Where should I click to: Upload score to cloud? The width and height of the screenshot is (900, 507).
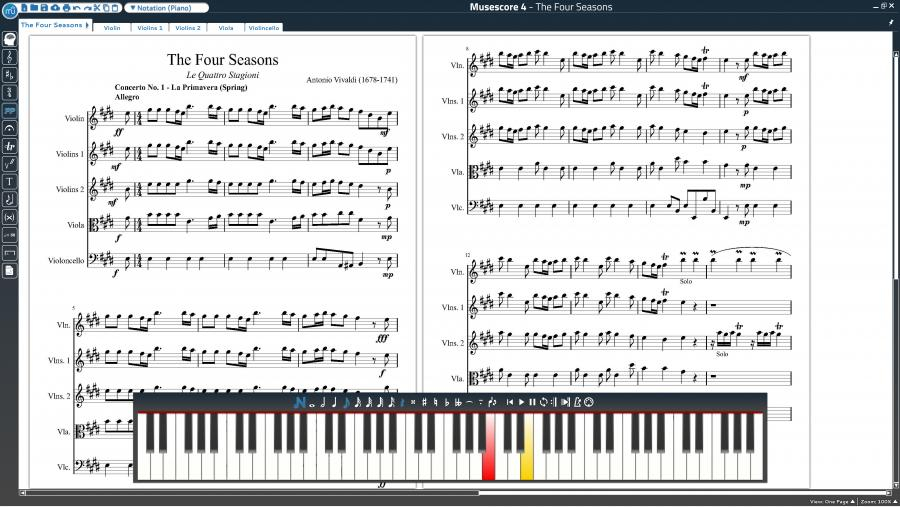55,7
